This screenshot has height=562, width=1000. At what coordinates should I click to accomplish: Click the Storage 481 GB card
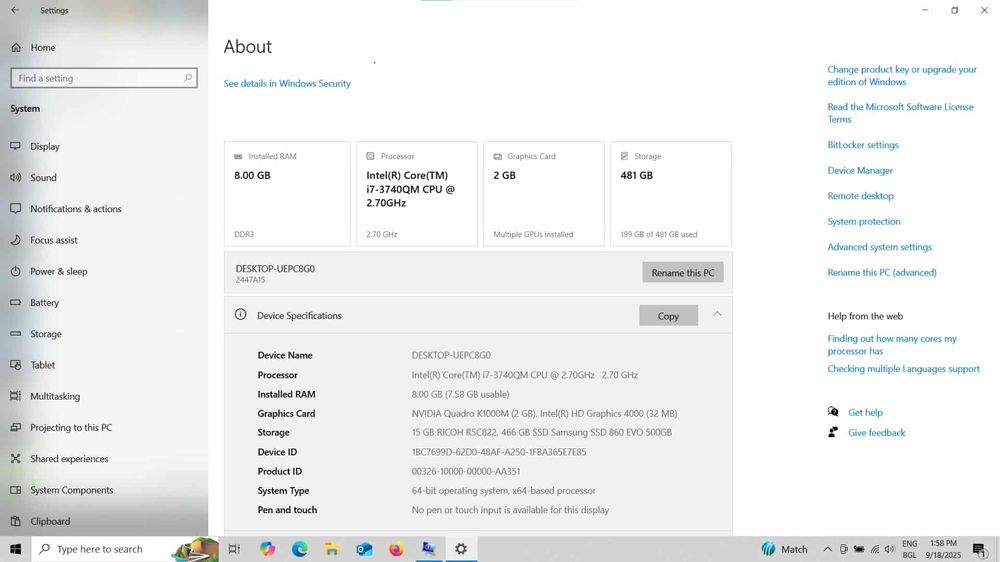[x=671, y=194]
